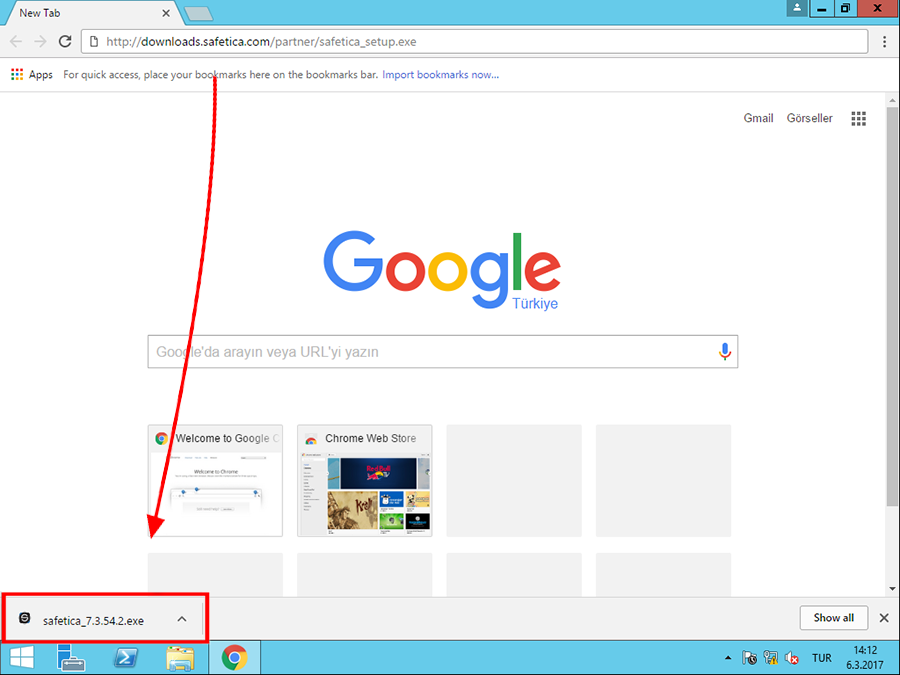
Task: Expand options for safetica_7.3.54.2.exe download
Action: (182, 619)
